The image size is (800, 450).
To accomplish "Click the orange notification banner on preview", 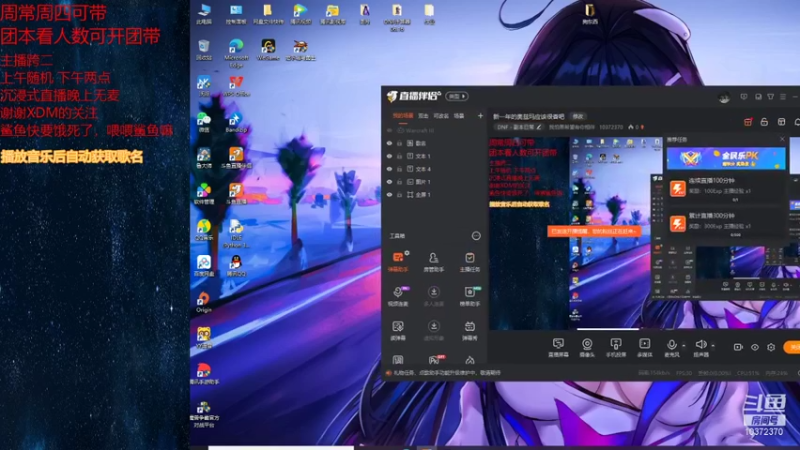I will [594, 231].
